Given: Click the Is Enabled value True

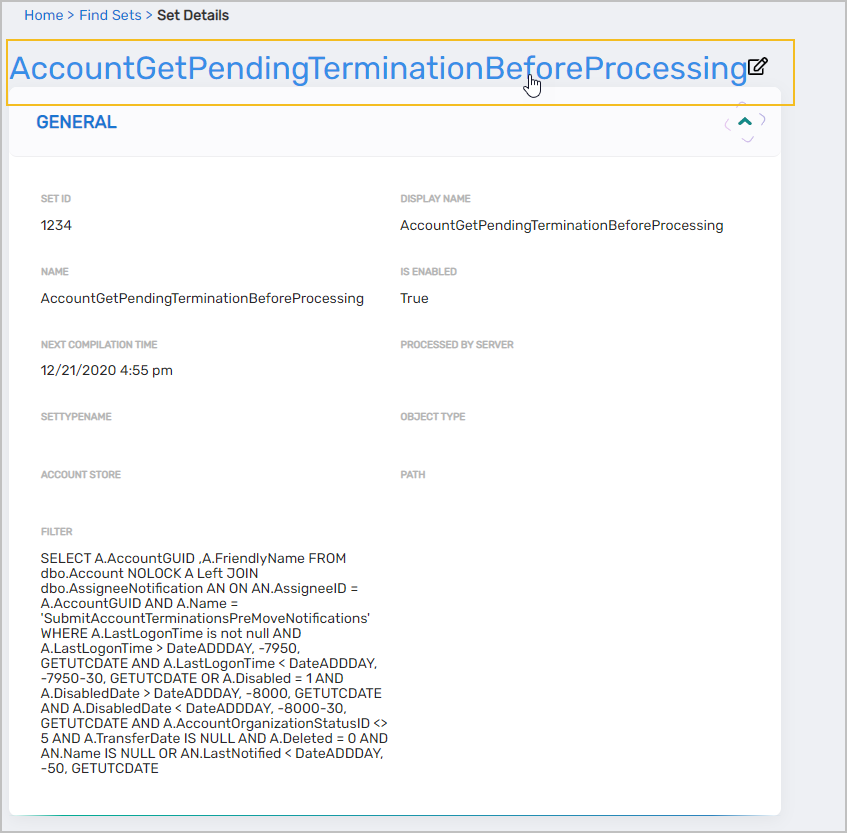Looking at the screenshot, I should (414, 299).
